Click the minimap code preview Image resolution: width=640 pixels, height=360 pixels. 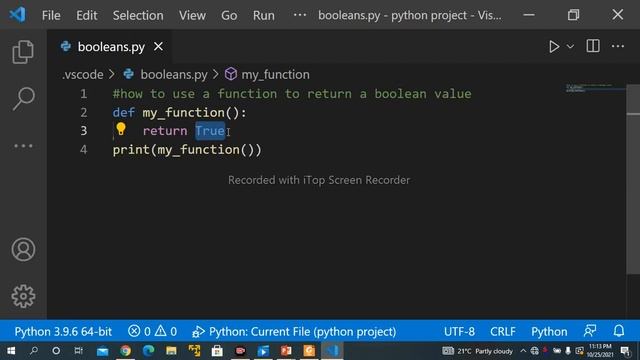[x=595, y=88]
